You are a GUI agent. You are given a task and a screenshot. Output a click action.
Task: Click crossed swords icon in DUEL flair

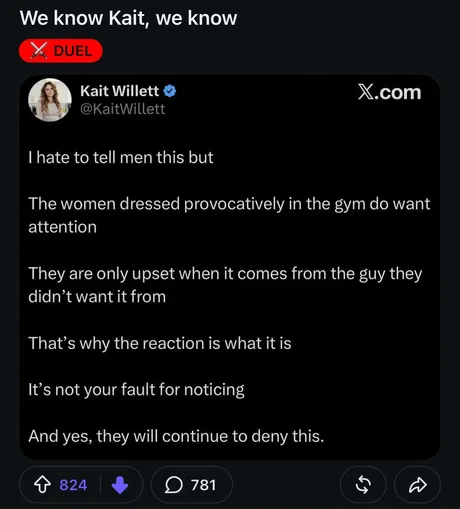(x=39, y=51)
